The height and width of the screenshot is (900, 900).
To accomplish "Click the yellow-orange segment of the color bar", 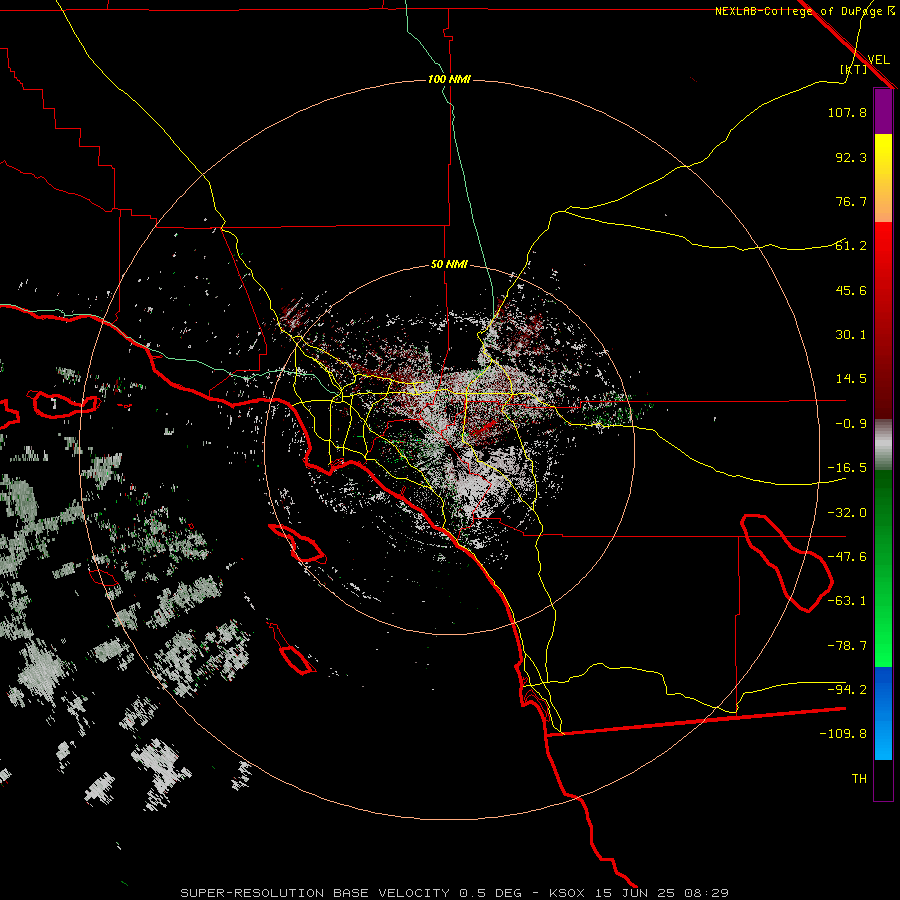I will coord(883,178).
